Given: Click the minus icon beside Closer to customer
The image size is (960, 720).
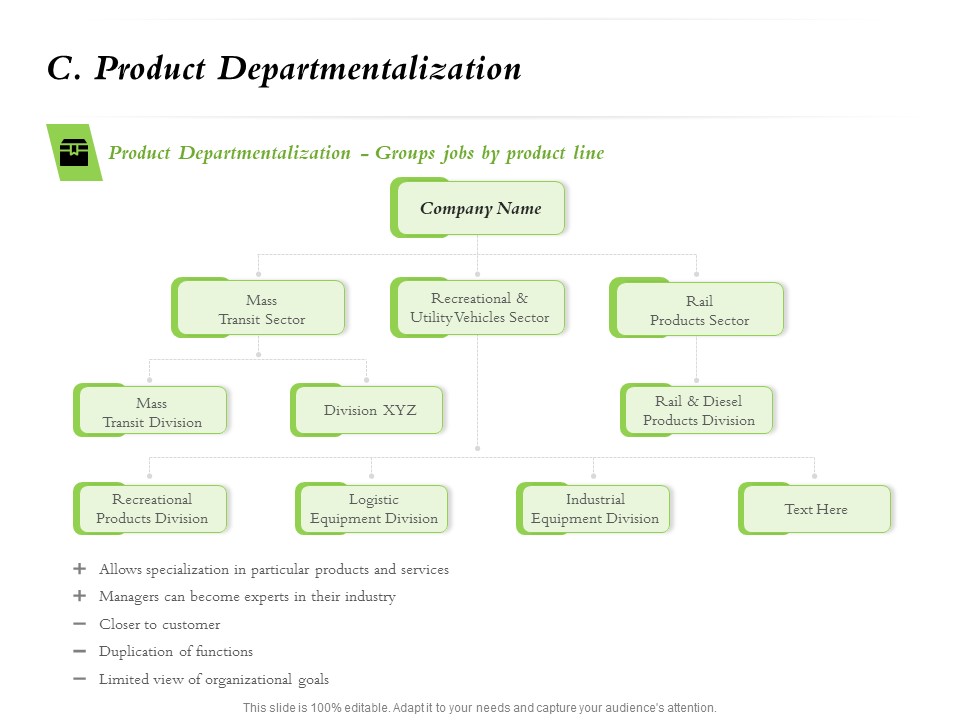Looking at the screenshot, I should [80, 624].
